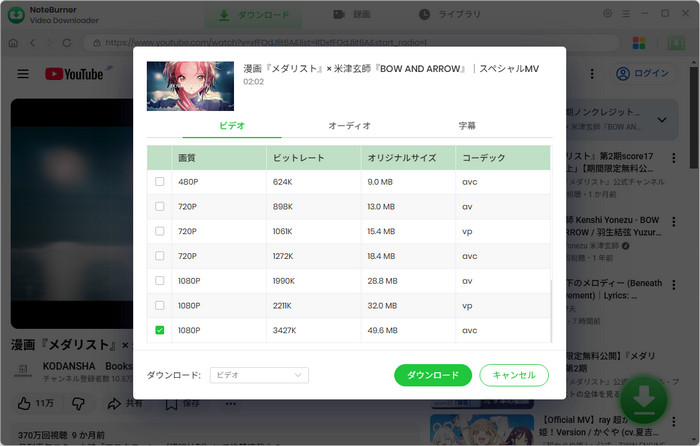This screenshot has height=446, width=700.
Task: Open options for Kenshi Yonezu - BOW video
Action: pyautogui.click(x=674, y=222)
